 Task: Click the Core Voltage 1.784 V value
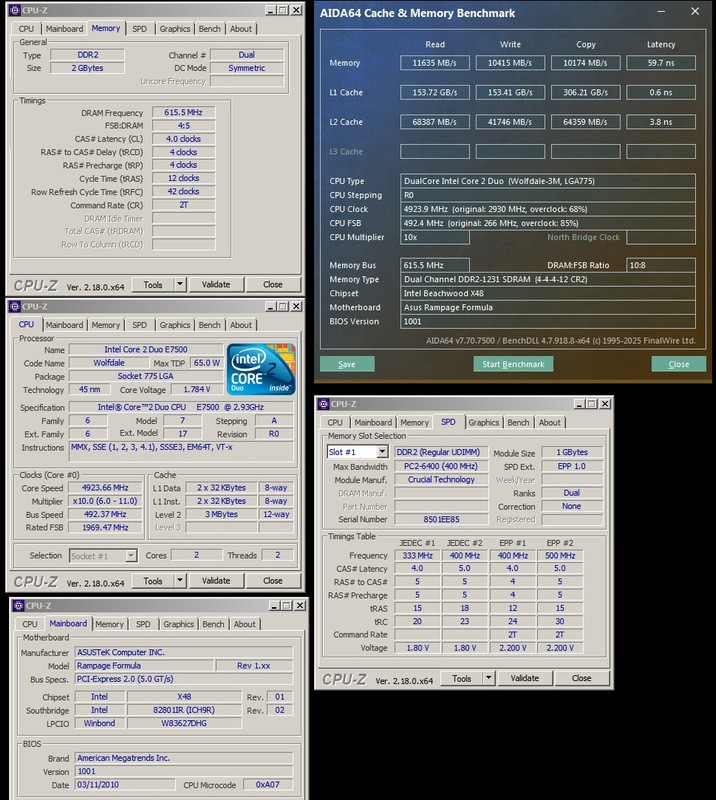(197, 389)
